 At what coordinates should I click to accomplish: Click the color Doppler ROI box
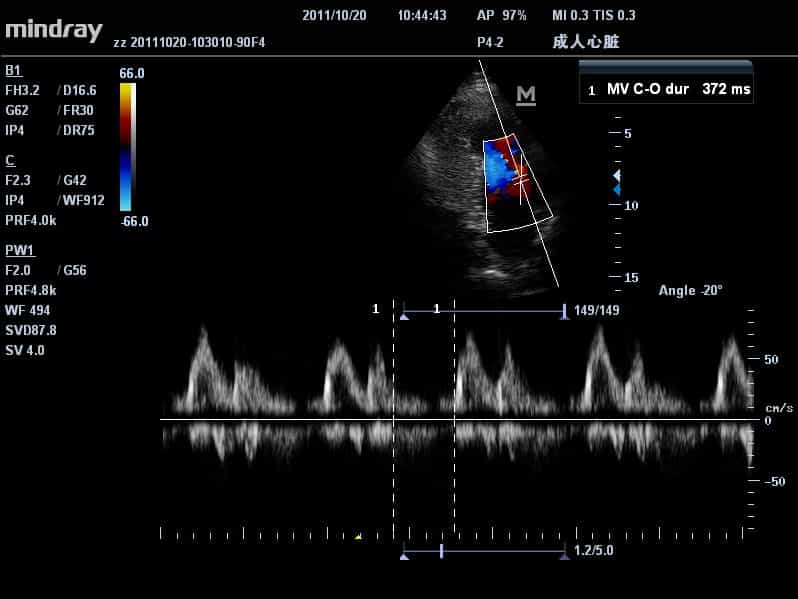point(518,183)
